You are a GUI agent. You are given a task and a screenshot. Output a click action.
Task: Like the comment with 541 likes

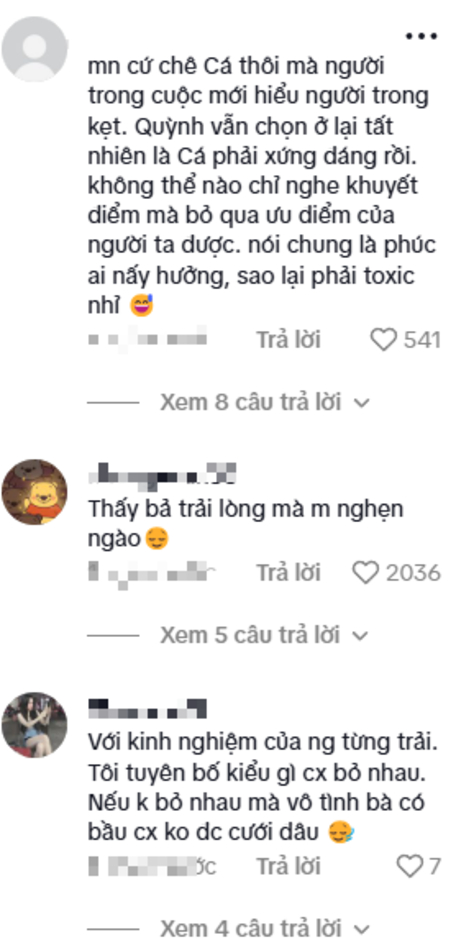[383, 340]
